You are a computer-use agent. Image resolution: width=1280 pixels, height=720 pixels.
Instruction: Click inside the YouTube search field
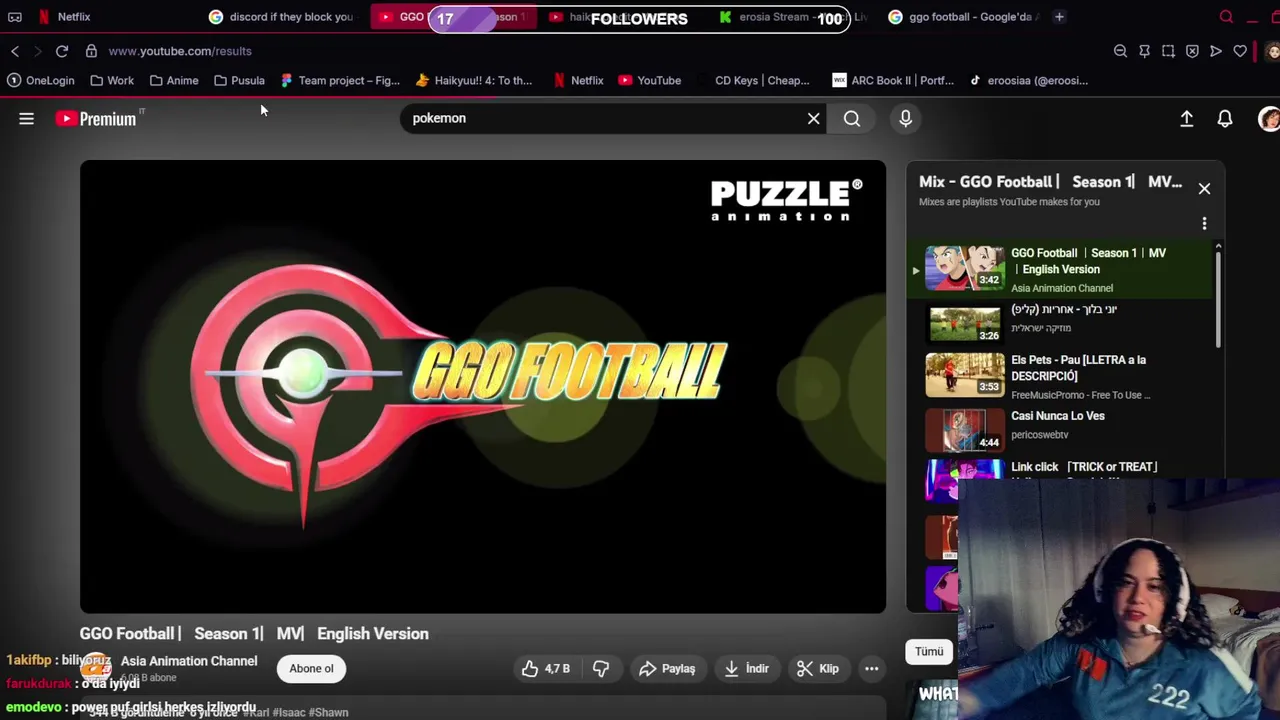pos(600,119)
